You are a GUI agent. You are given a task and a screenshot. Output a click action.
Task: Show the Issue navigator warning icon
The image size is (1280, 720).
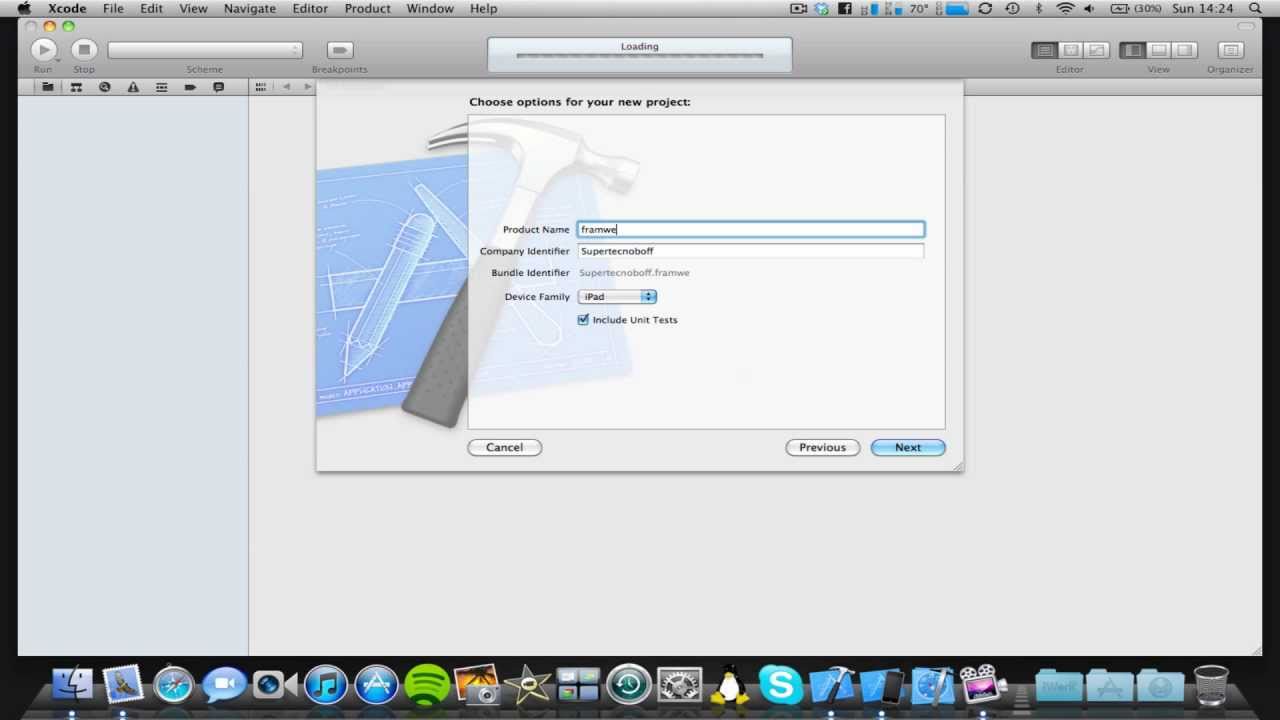pos(133,87)
